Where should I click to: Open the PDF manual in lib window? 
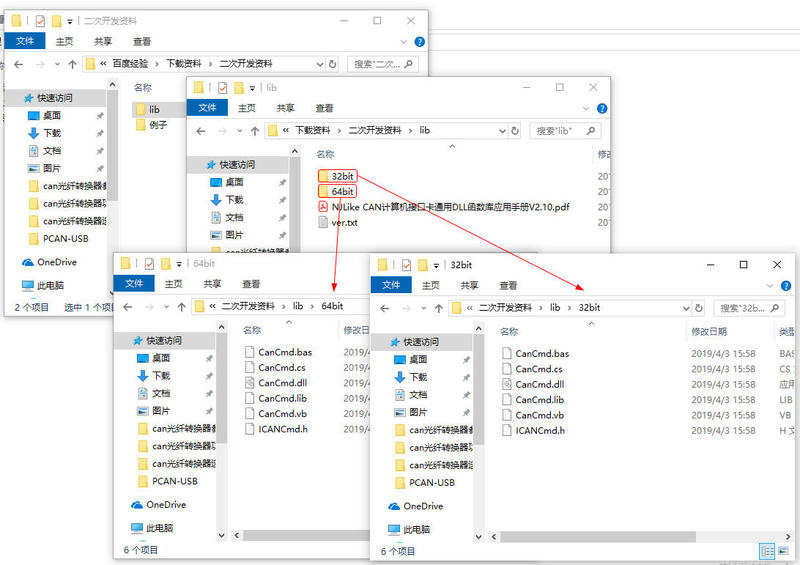pyautogui.click(x=451, y=207)
